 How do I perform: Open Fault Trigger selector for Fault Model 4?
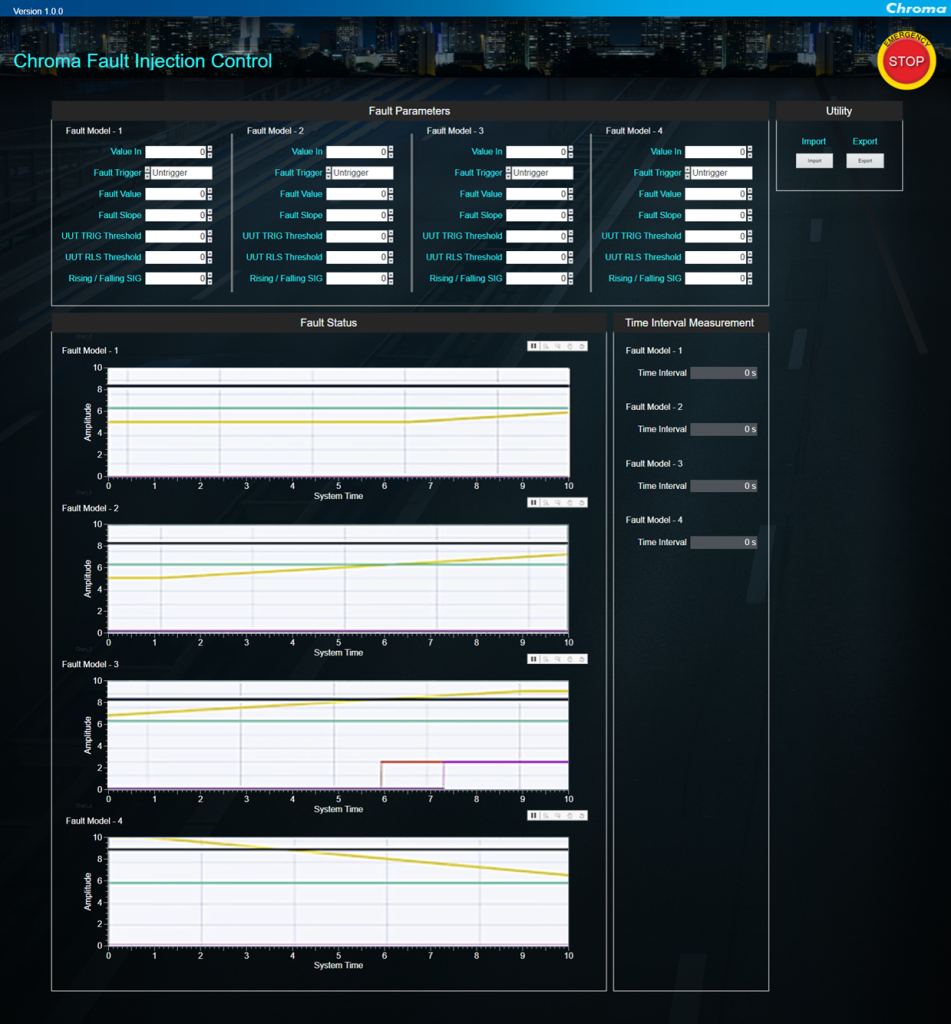(720, 173)
